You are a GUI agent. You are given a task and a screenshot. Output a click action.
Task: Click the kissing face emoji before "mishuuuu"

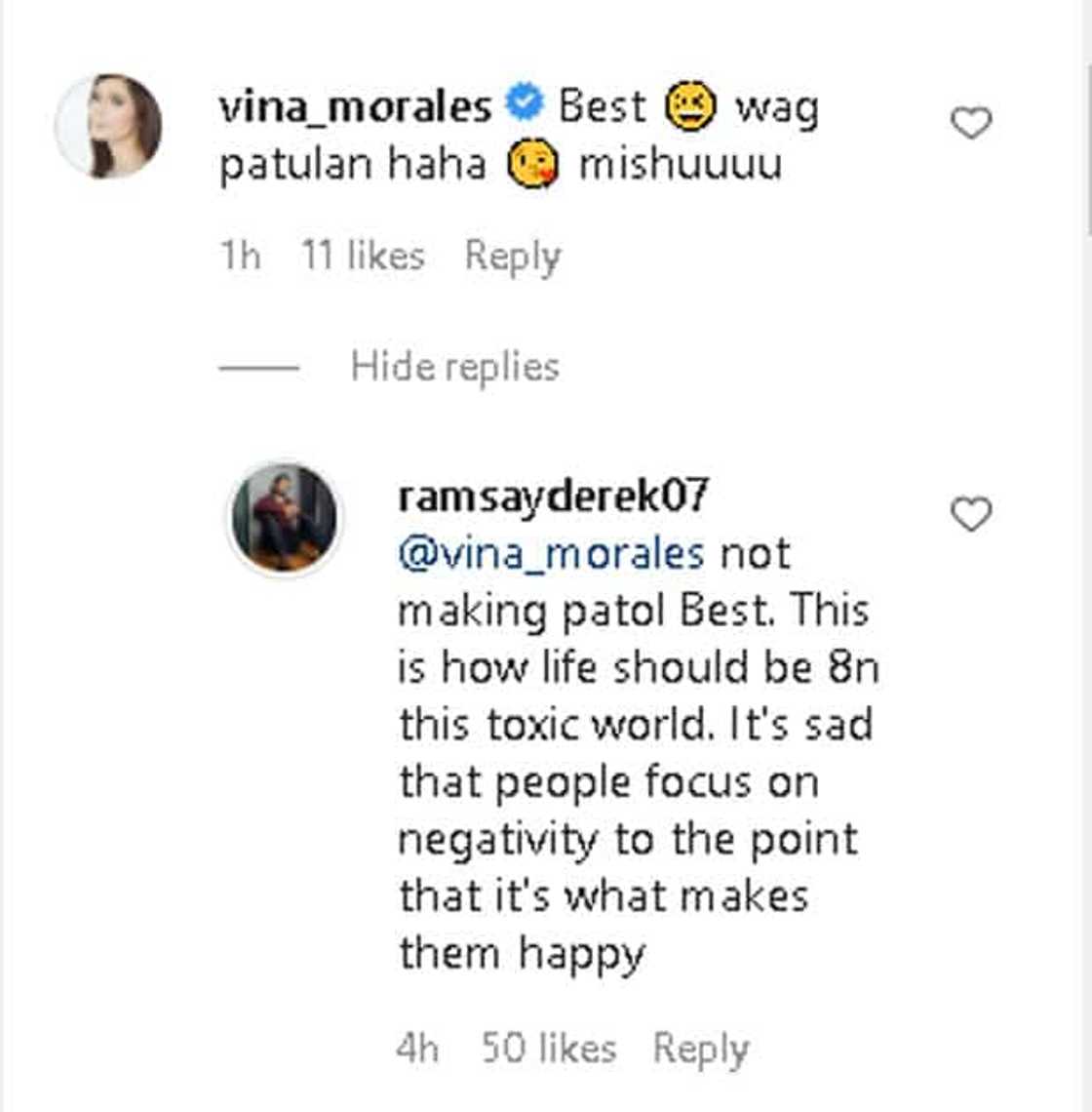click(x=532, y=163)
